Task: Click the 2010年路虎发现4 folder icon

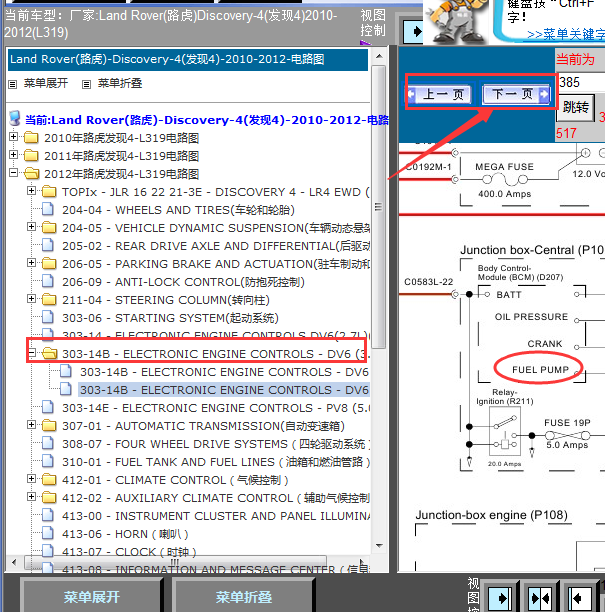Action: pyautogui.click(x=31, y=137)
